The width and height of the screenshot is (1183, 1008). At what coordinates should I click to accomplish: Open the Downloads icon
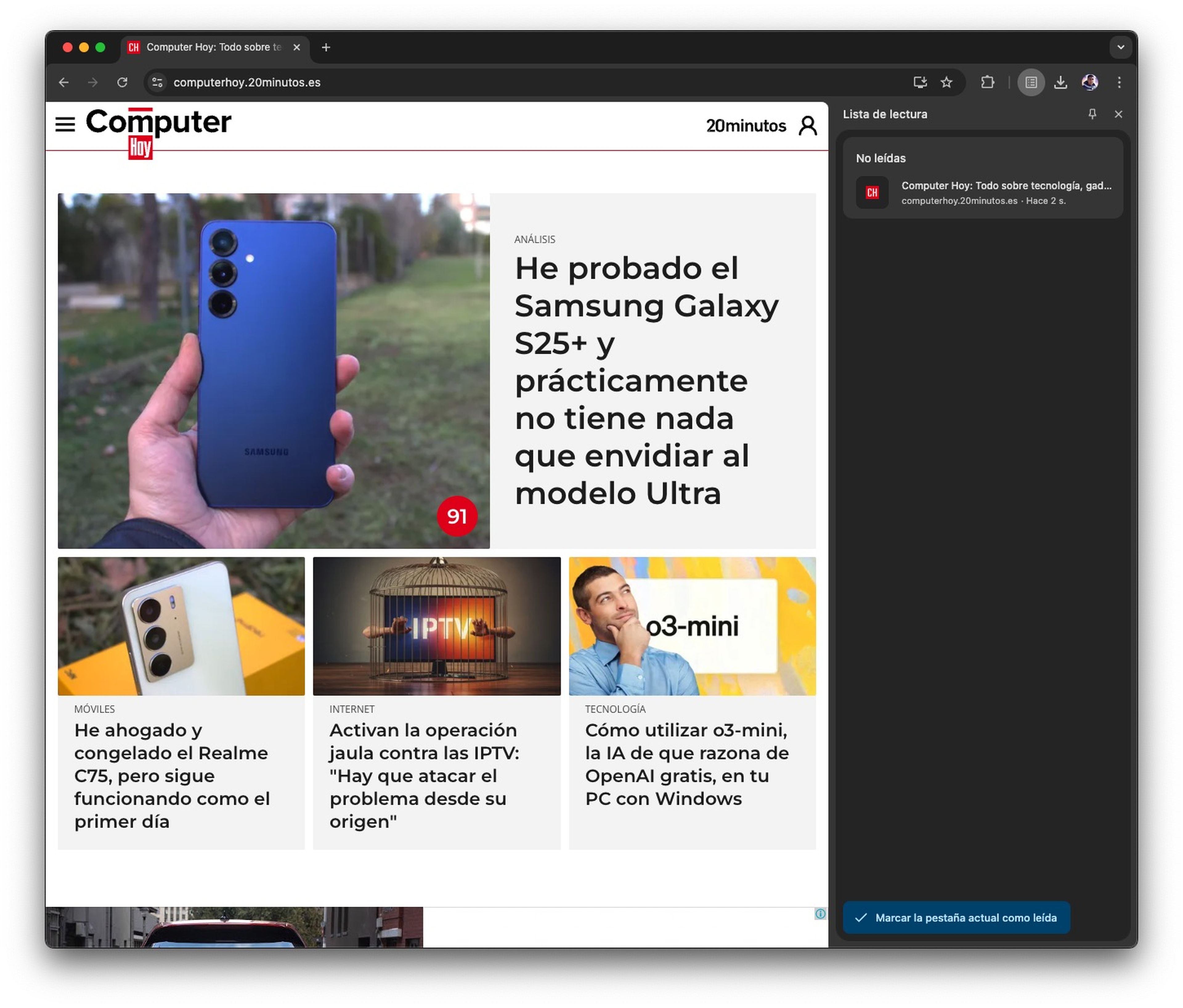coord(1061,82)
